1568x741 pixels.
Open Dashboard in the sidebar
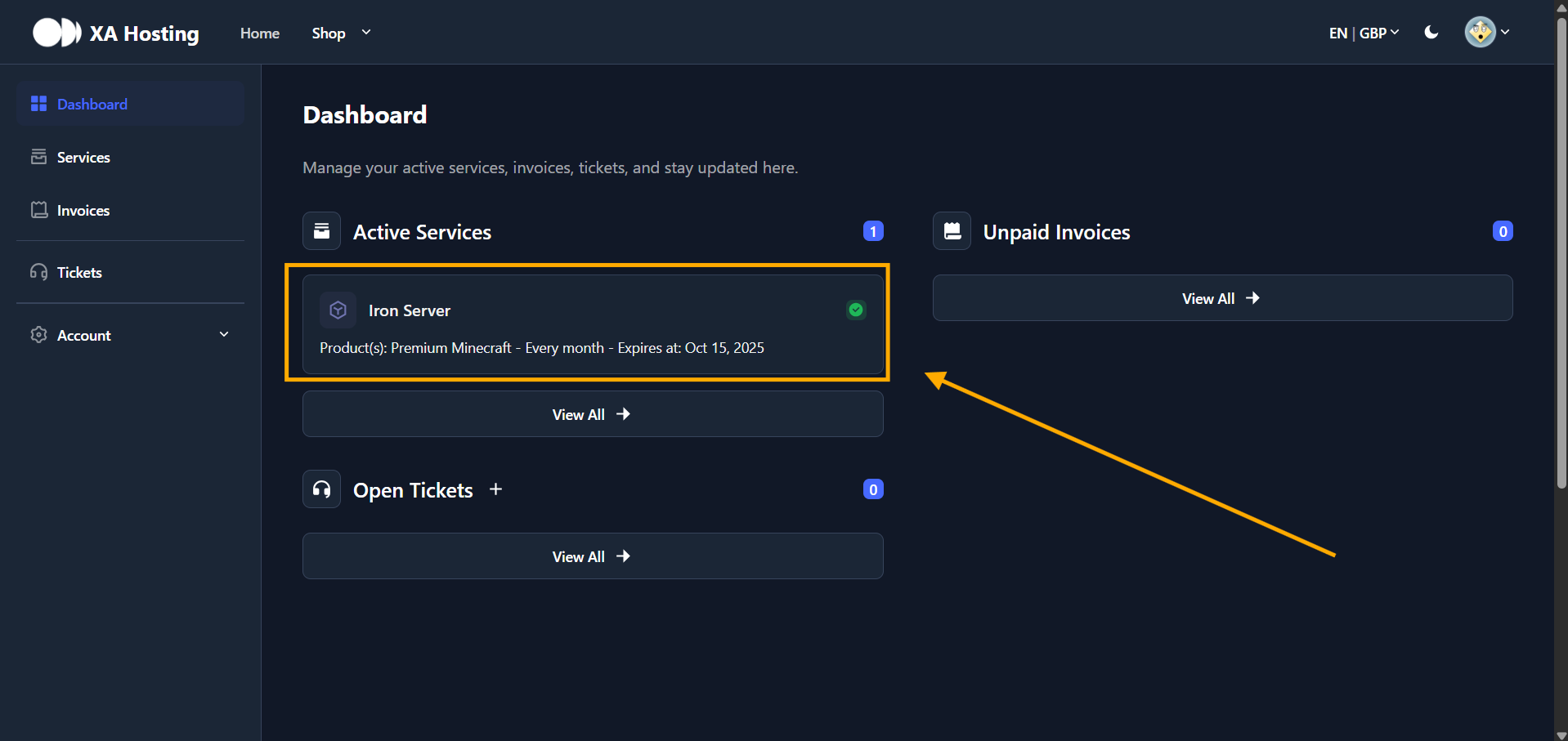131,104
